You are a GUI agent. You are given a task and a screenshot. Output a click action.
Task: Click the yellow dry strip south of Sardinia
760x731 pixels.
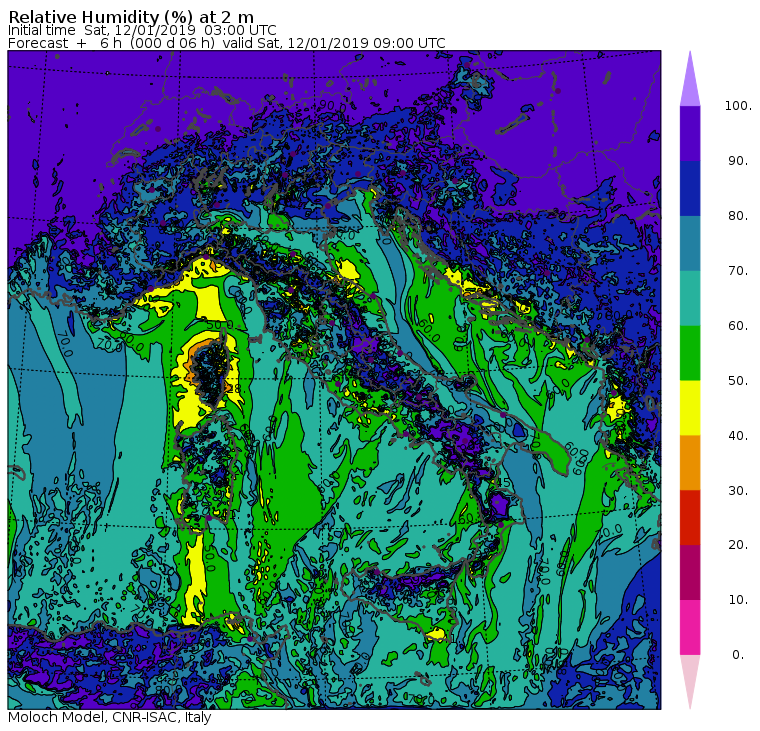[x=195, y=579]
